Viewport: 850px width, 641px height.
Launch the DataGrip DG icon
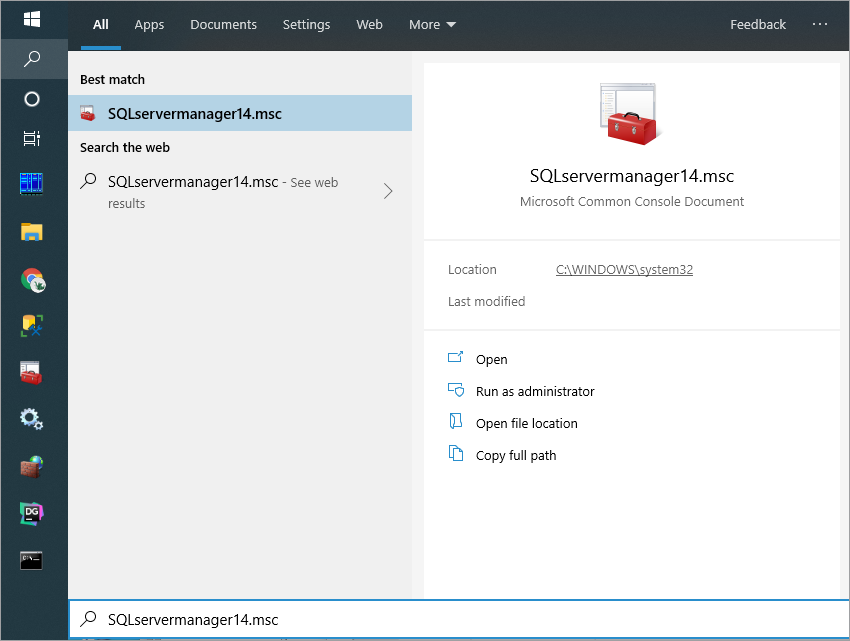tap(31, 513)
